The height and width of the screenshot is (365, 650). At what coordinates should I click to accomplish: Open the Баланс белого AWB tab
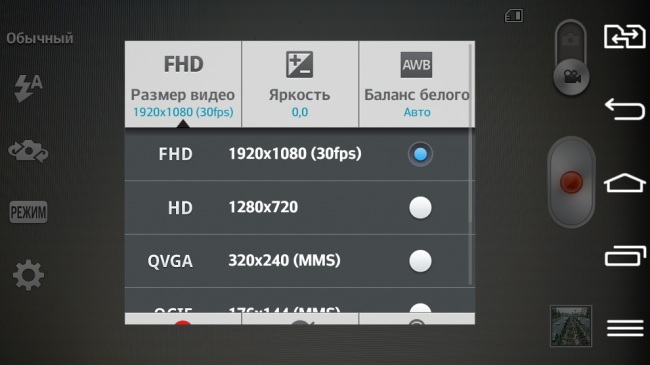click(417, 84)
